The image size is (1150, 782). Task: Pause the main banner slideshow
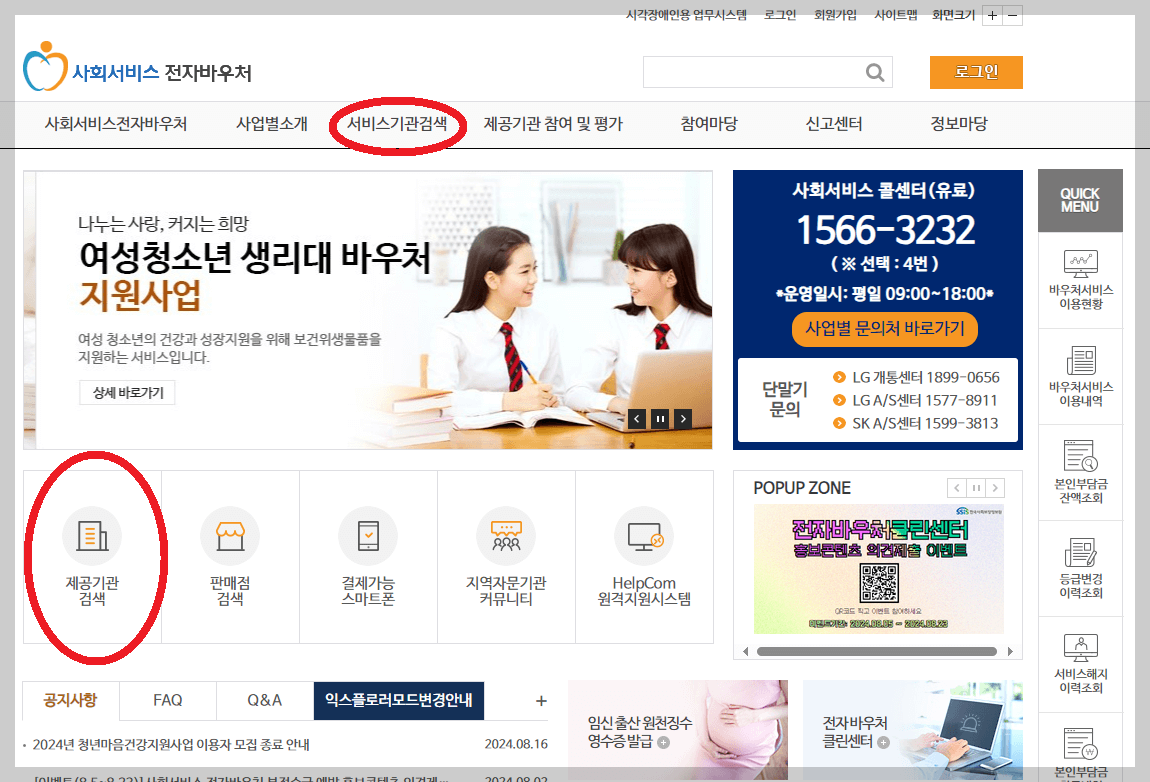tap(661, 418)
